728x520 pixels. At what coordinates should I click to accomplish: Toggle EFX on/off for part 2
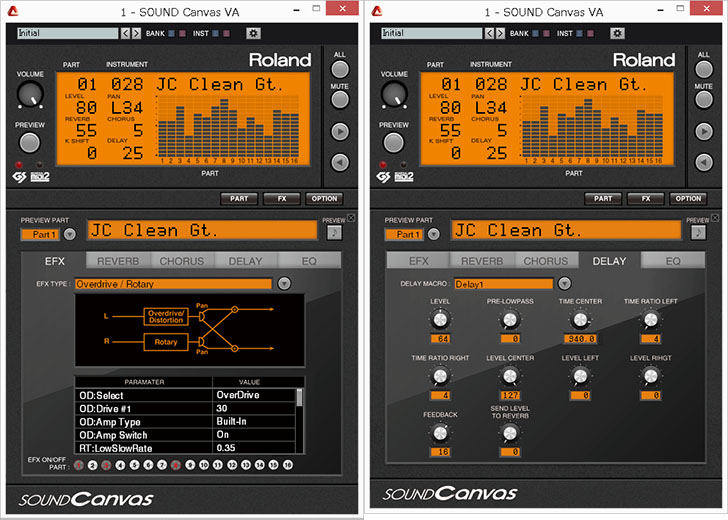[x=92, y=465]
